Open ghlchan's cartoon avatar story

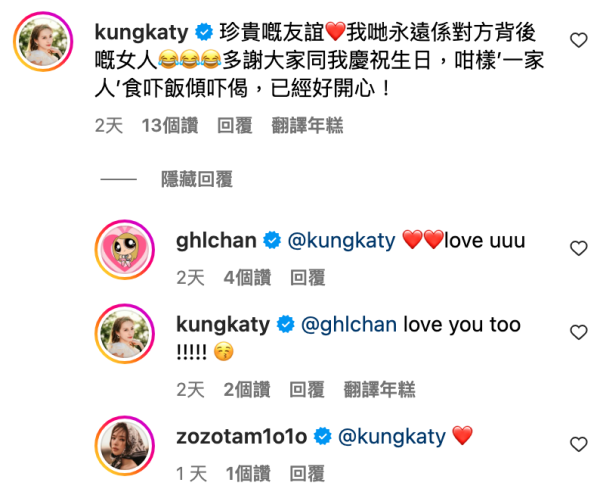[x=125, y=249]
